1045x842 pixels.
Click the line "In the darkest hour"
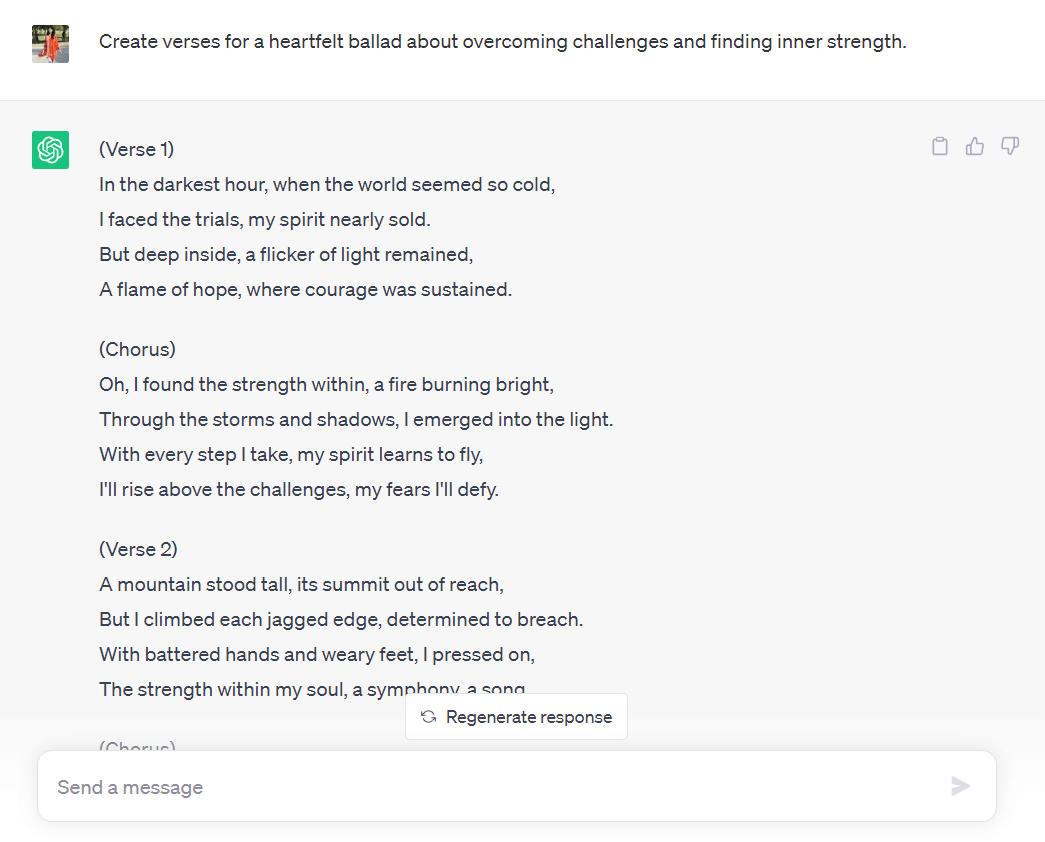[x=326, y=185]
